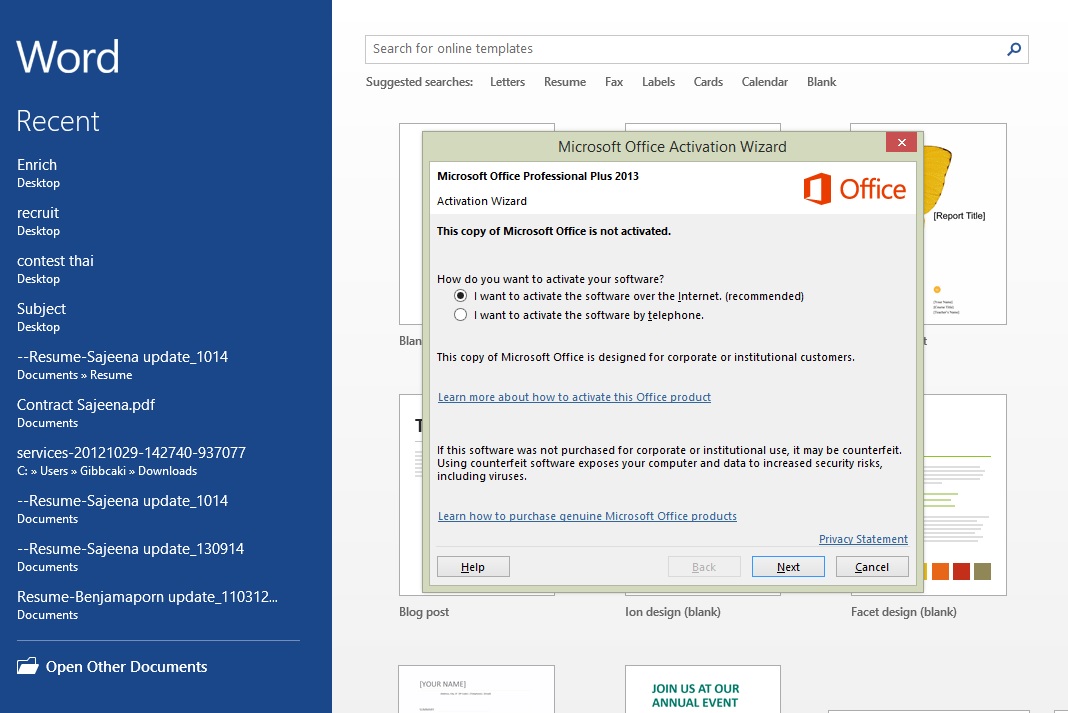Select the Blog post template label
The width and height of the screenshot is (1068, 713).
click(424, 612)
